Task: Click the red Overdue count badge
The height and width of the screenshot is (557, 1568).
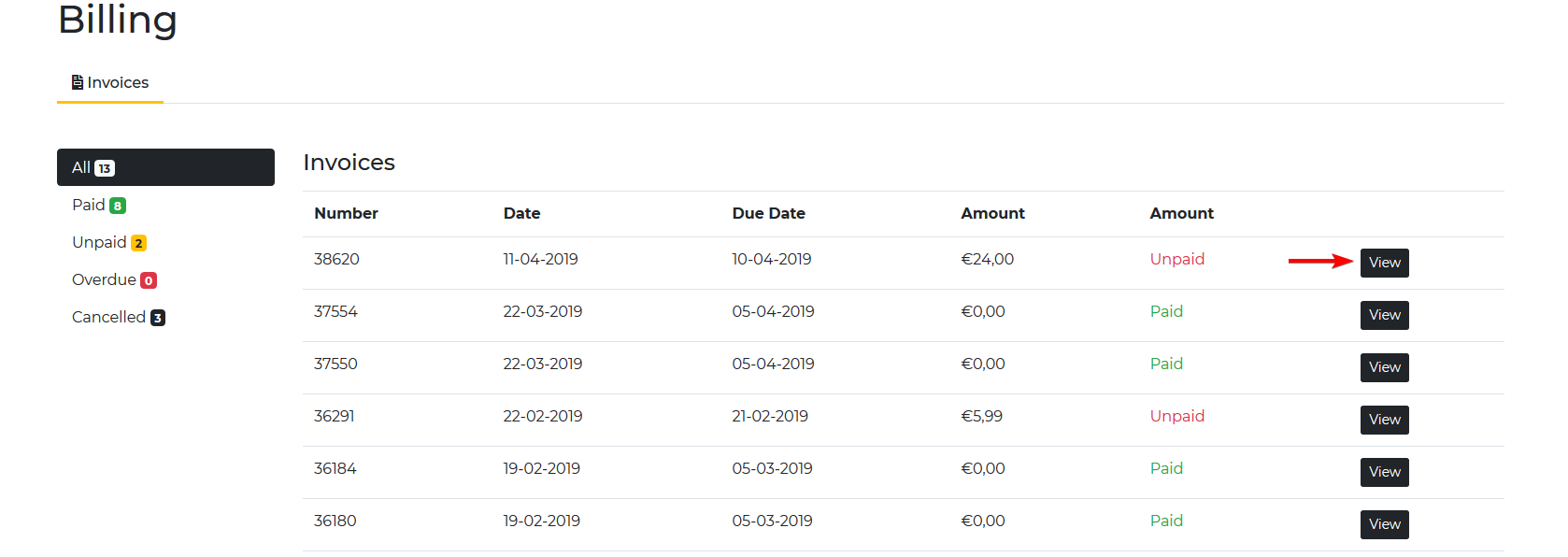Action: (x=149, y=280)
